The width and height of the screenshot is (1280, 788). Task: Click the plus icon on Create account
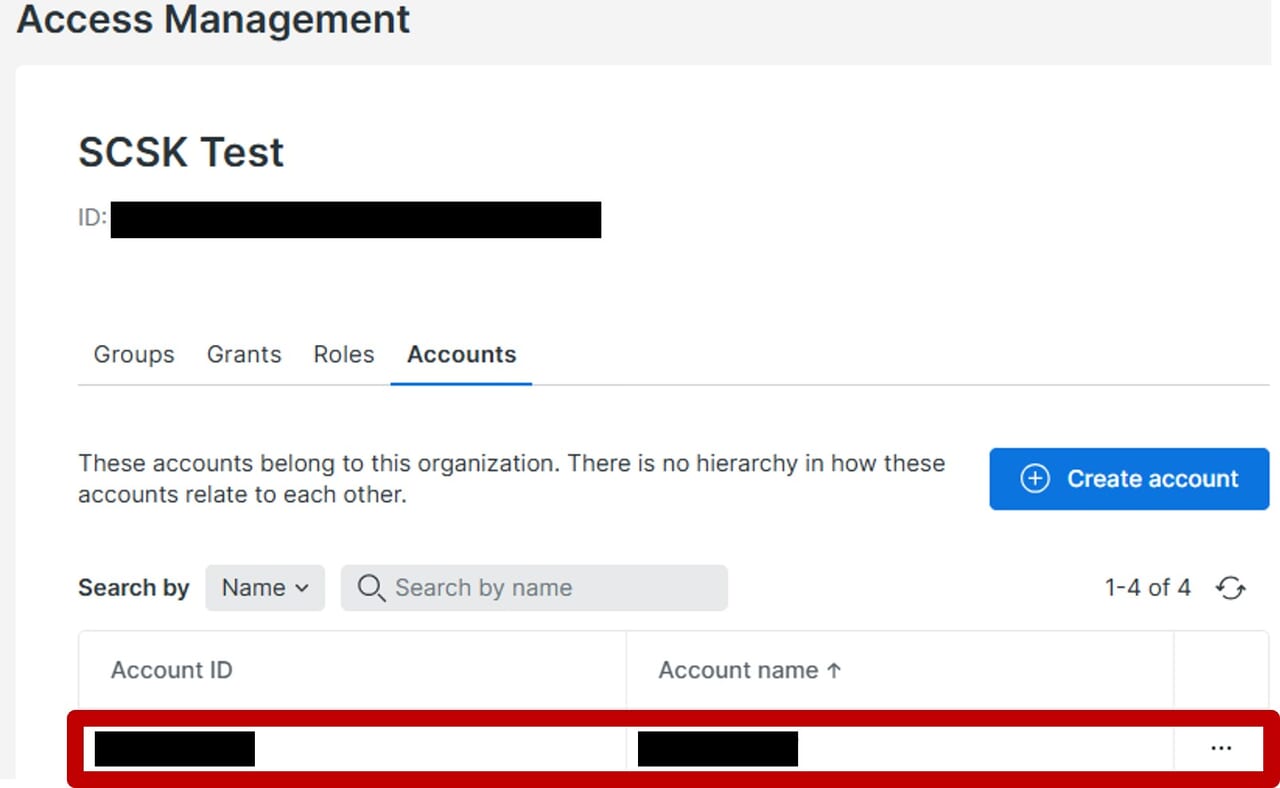pyautogui.click(x=1034, y=479)
